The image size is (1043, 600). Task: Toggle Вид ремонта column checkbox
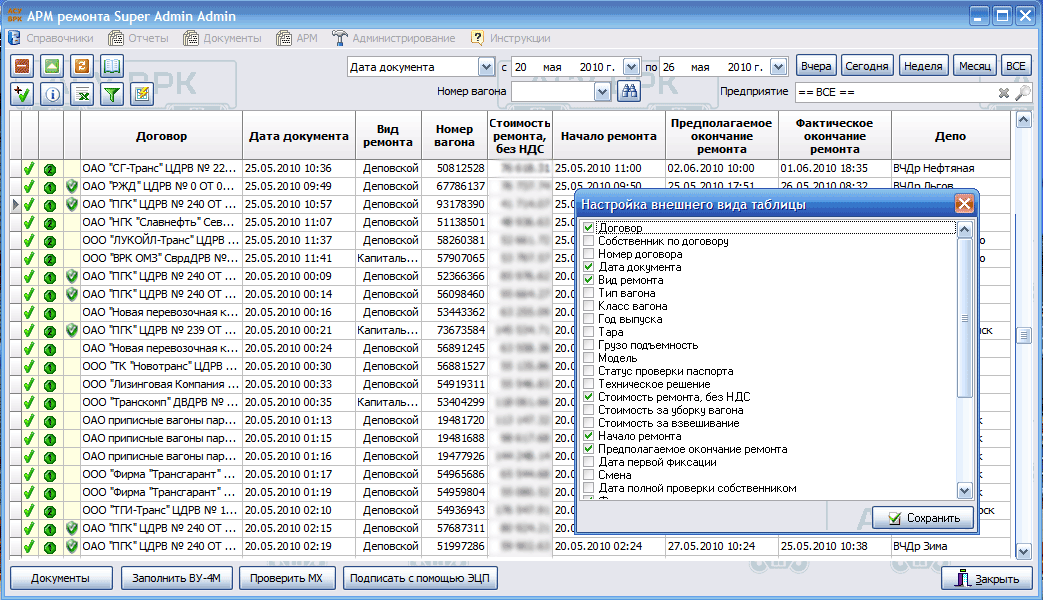click(588, 280)
